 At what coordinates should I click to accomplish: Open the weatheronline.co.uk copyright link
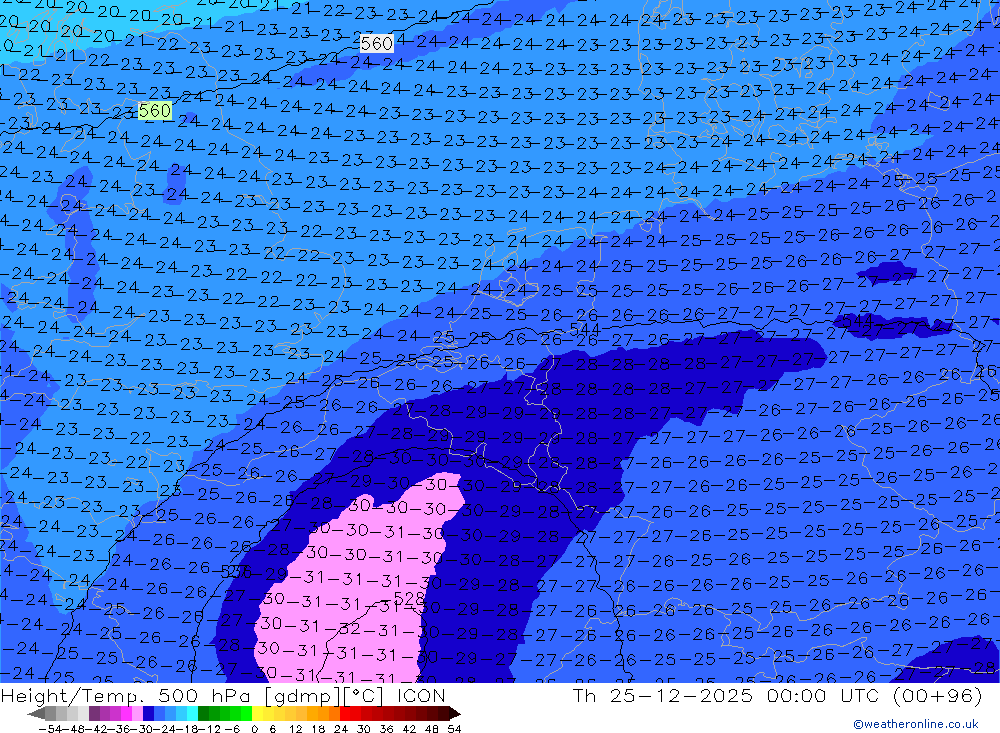pyautogui.click(x=915, y=723)
